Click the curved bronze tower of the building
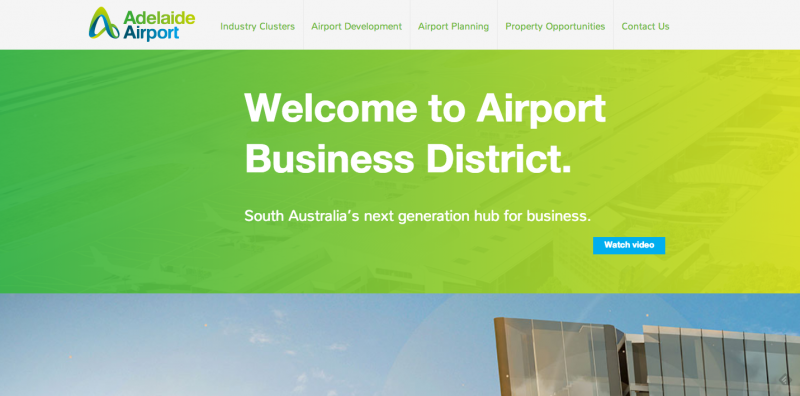 pos(558,356)
